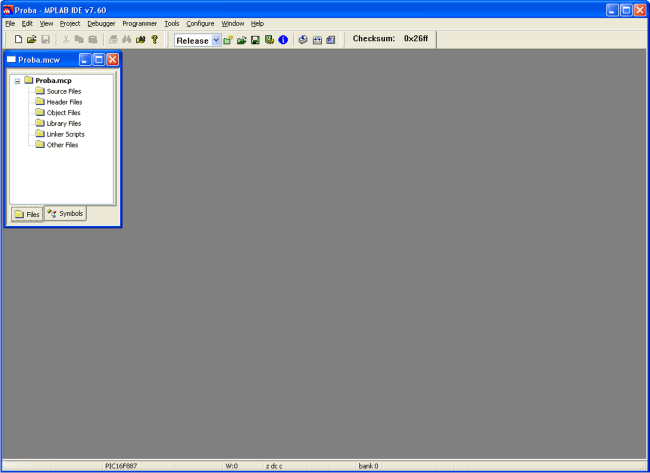The width and height of the screenshot is (650, 473).
Task: Open the Window menu
Action: 233,24
